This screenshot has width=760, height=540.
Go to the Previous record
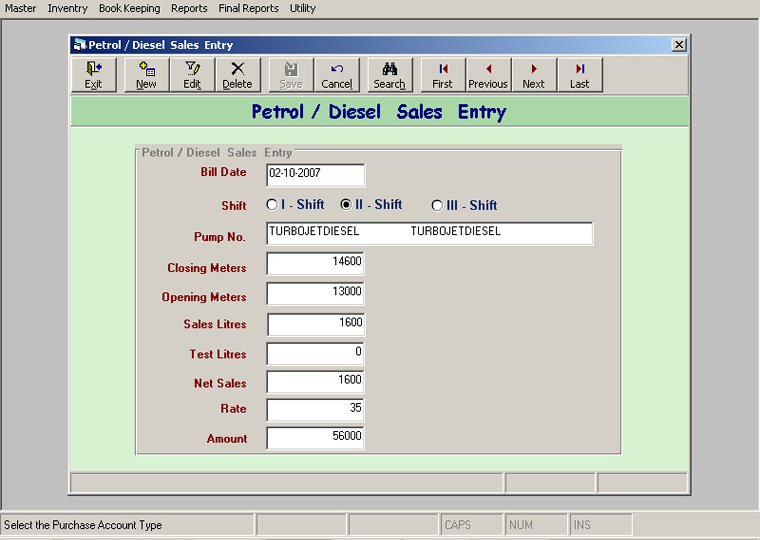[488, 75]
